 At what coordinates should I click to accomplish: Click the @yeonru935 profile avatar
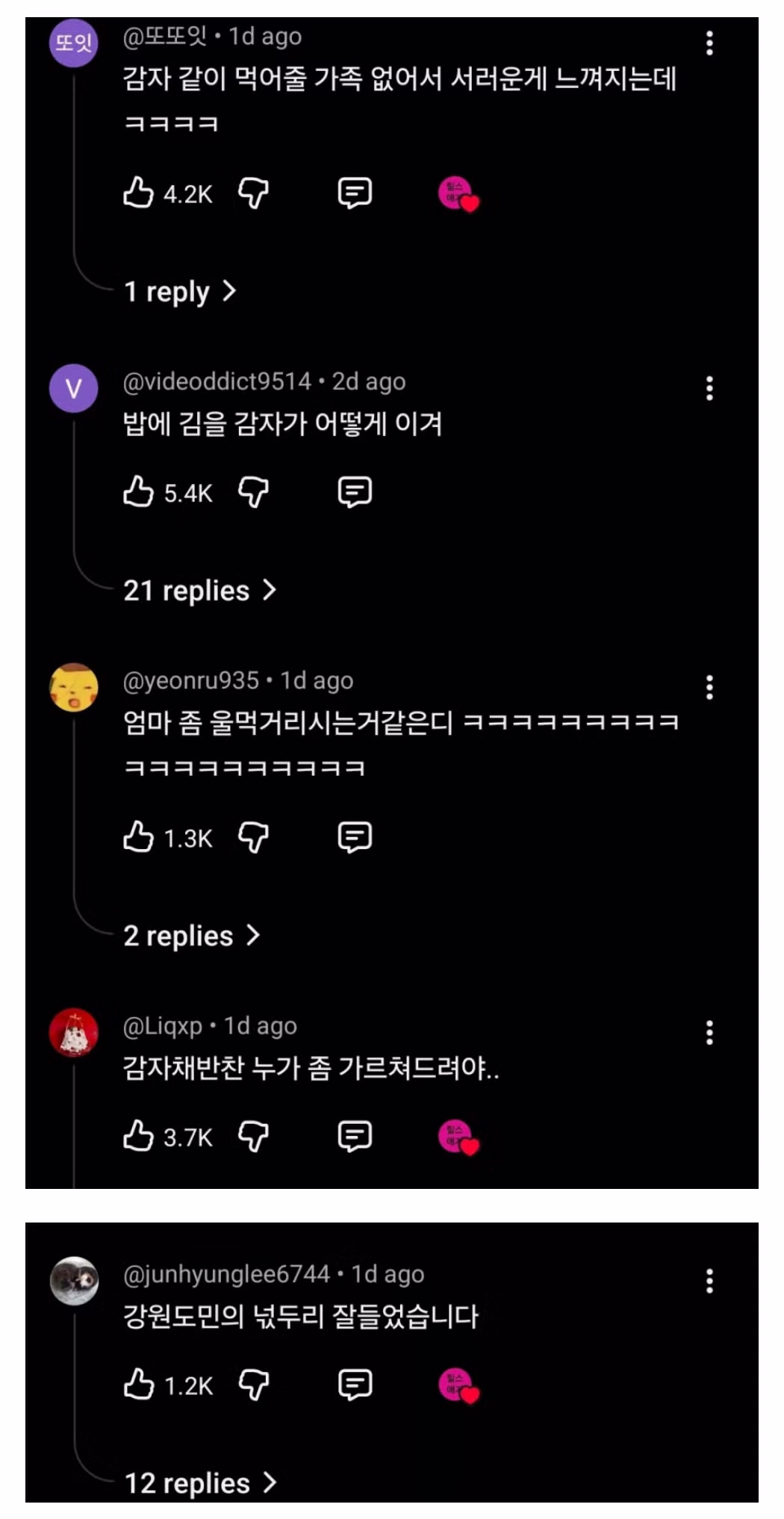point(73,687)
